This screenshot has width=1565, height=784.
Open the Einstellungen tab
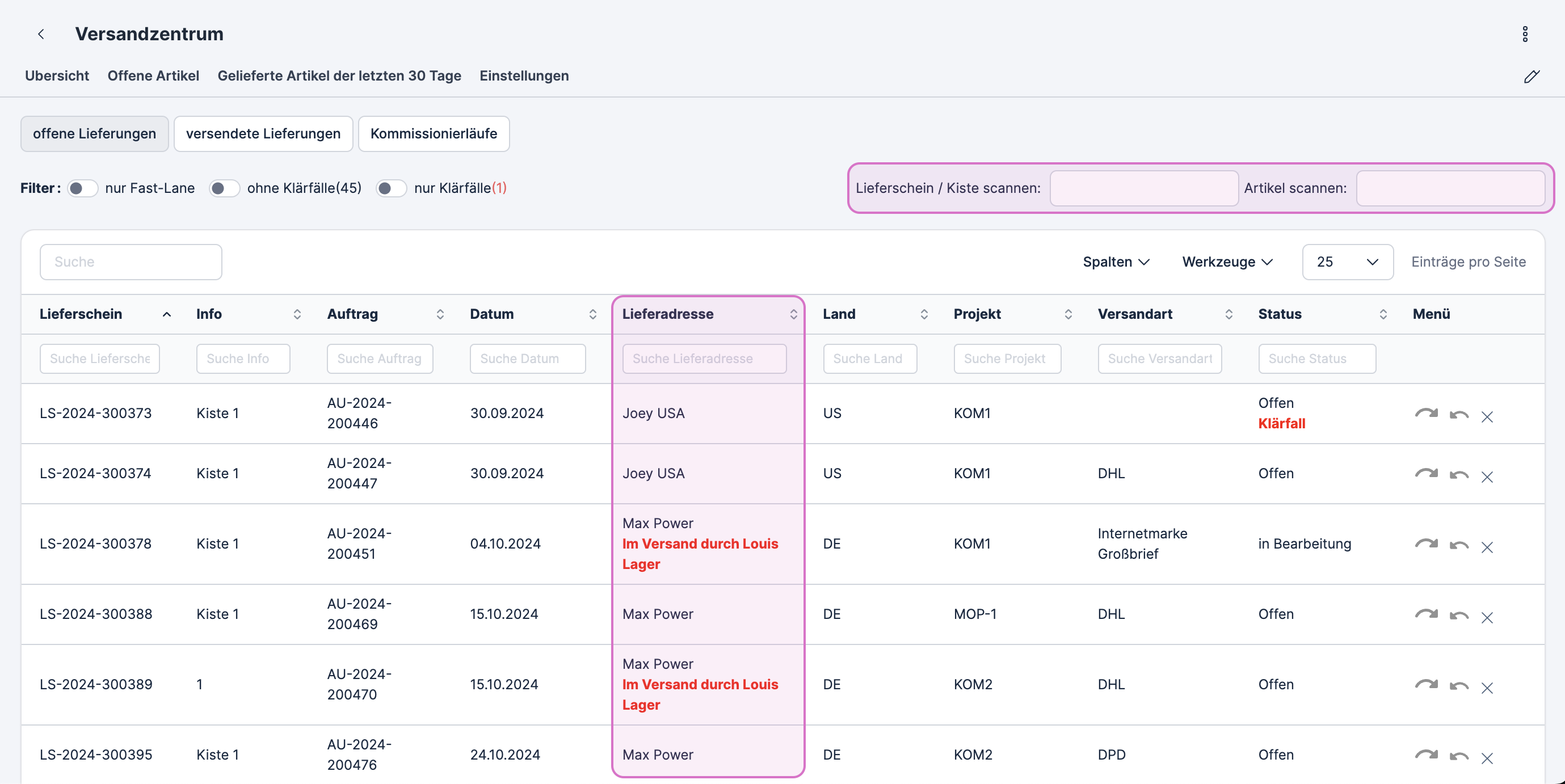(x=524, y=76)
